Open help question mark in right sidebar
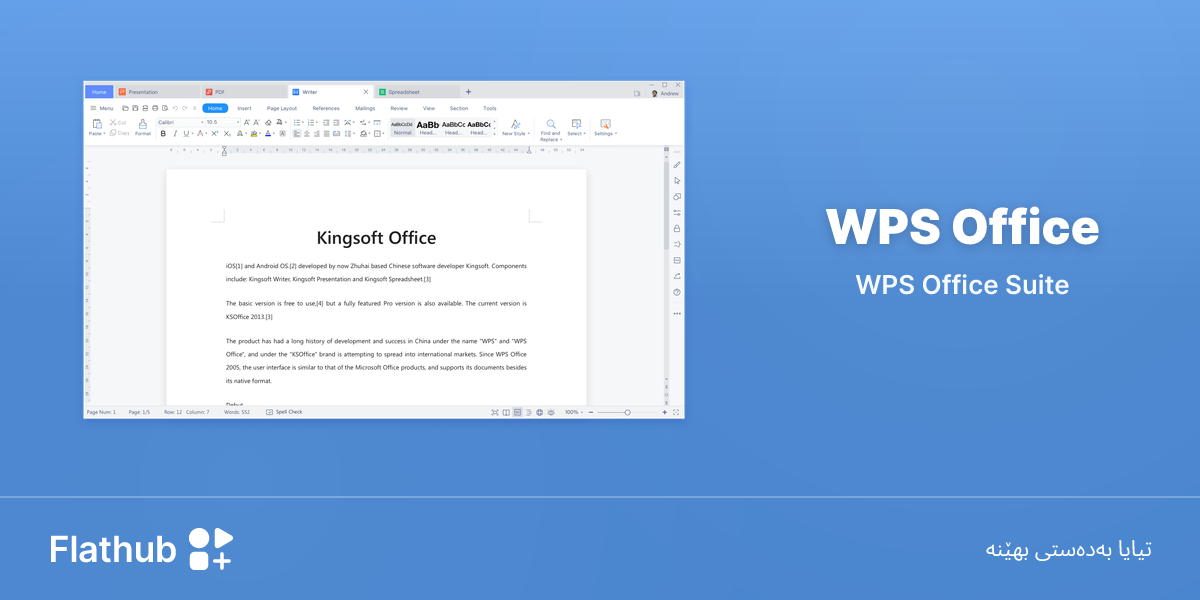This screenshot has height=600, width=1200. [677, 292]
